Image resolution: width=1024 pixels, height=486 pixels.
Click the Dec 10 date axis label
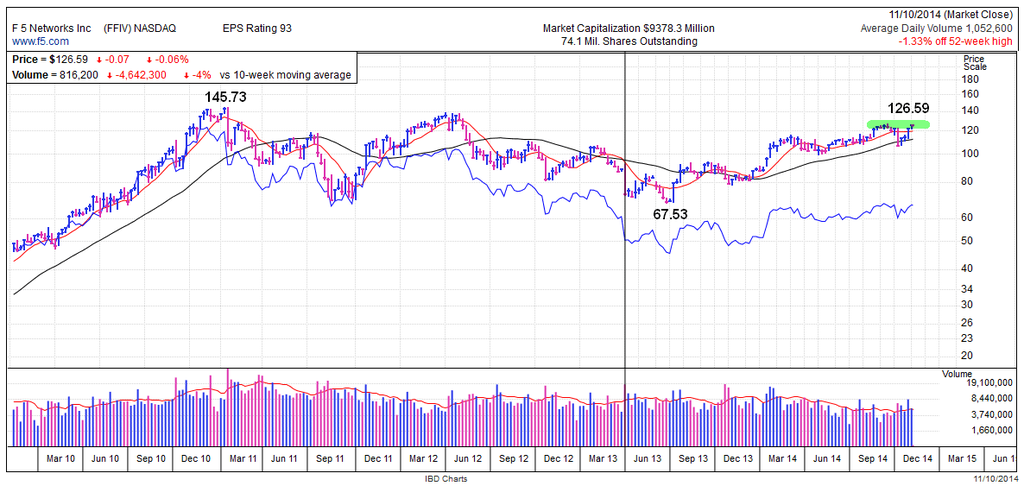coord(195,459)
